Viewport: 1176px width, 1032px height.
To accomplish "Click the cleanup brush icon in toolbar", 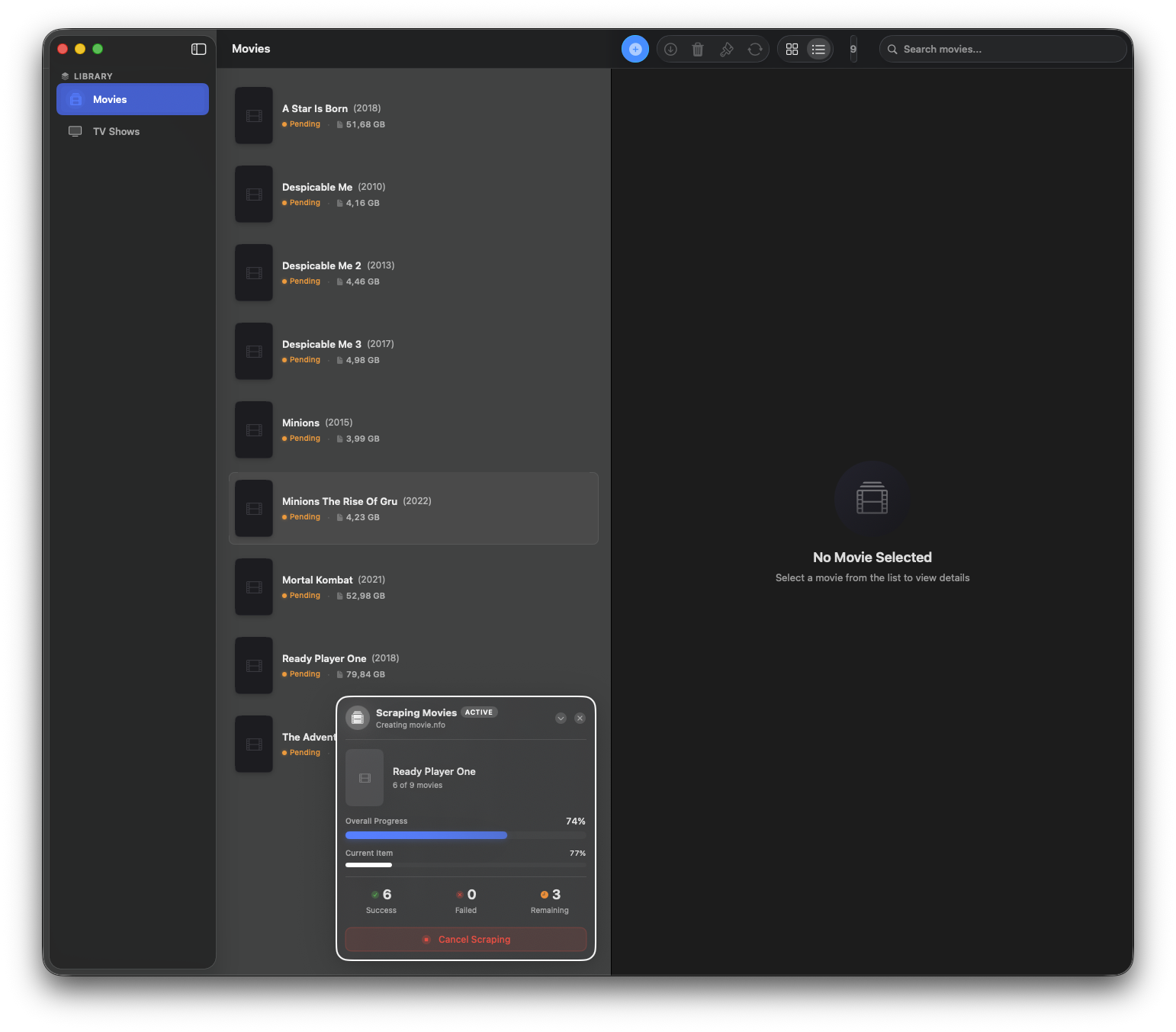I will click(726, 49).
